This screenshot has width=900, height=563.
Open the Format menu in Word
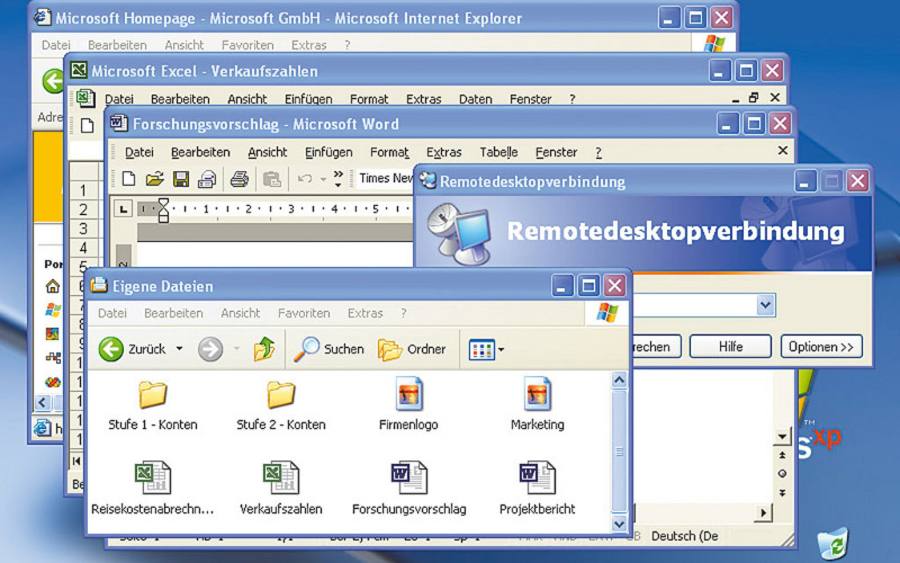(x=389, y=152)
